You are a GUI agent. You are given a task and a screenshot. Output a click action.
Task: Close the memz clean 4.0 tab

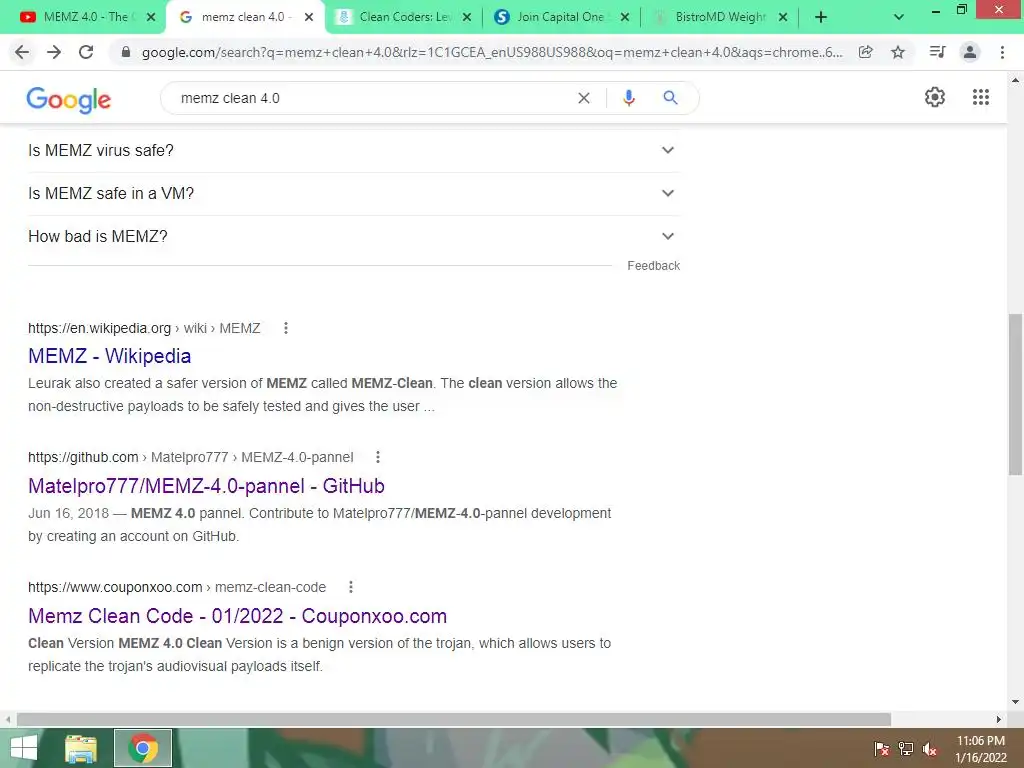pyautogui.click(x=309, y=18)
